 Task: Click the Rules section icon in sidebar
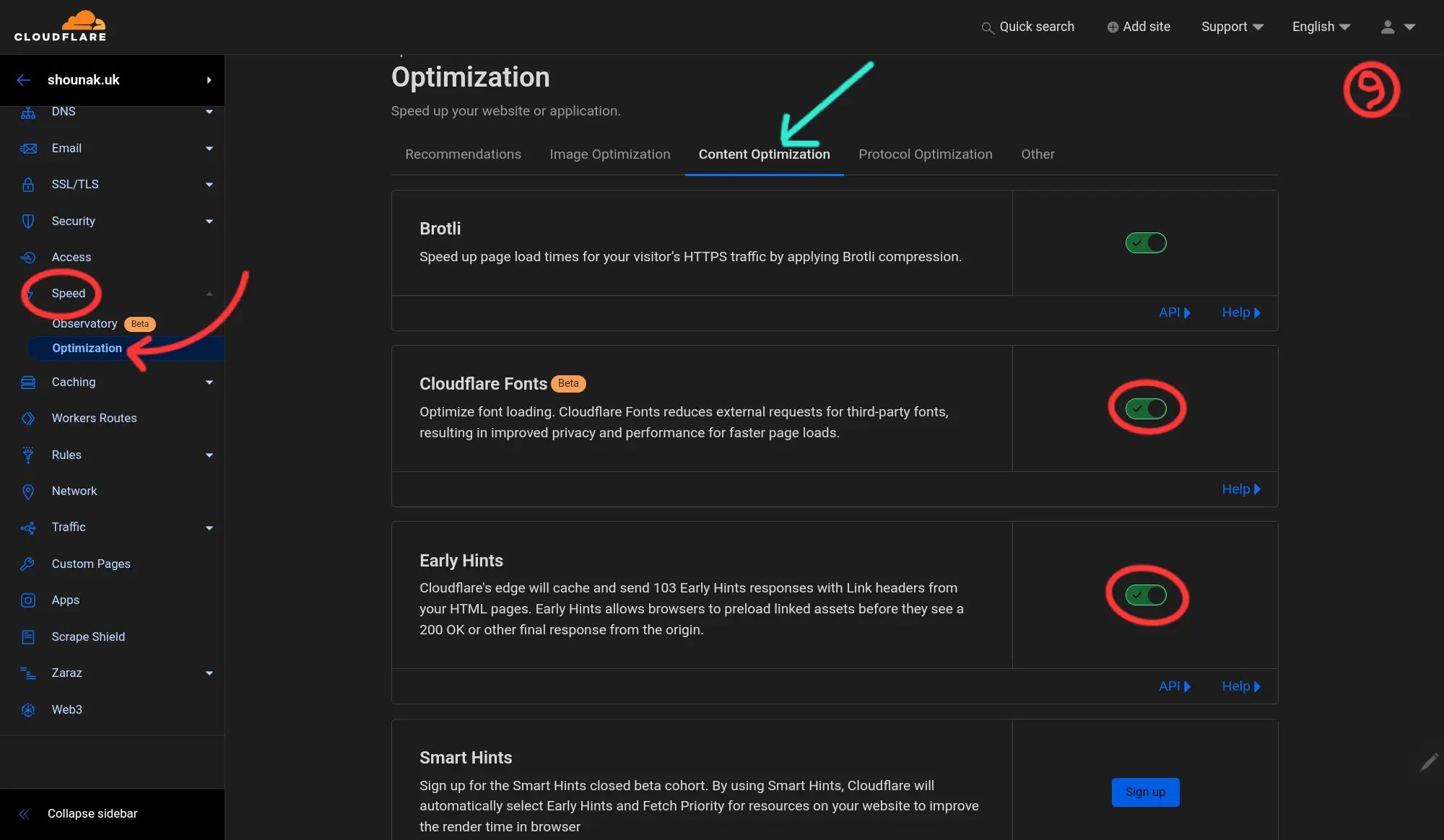point(27,456)
